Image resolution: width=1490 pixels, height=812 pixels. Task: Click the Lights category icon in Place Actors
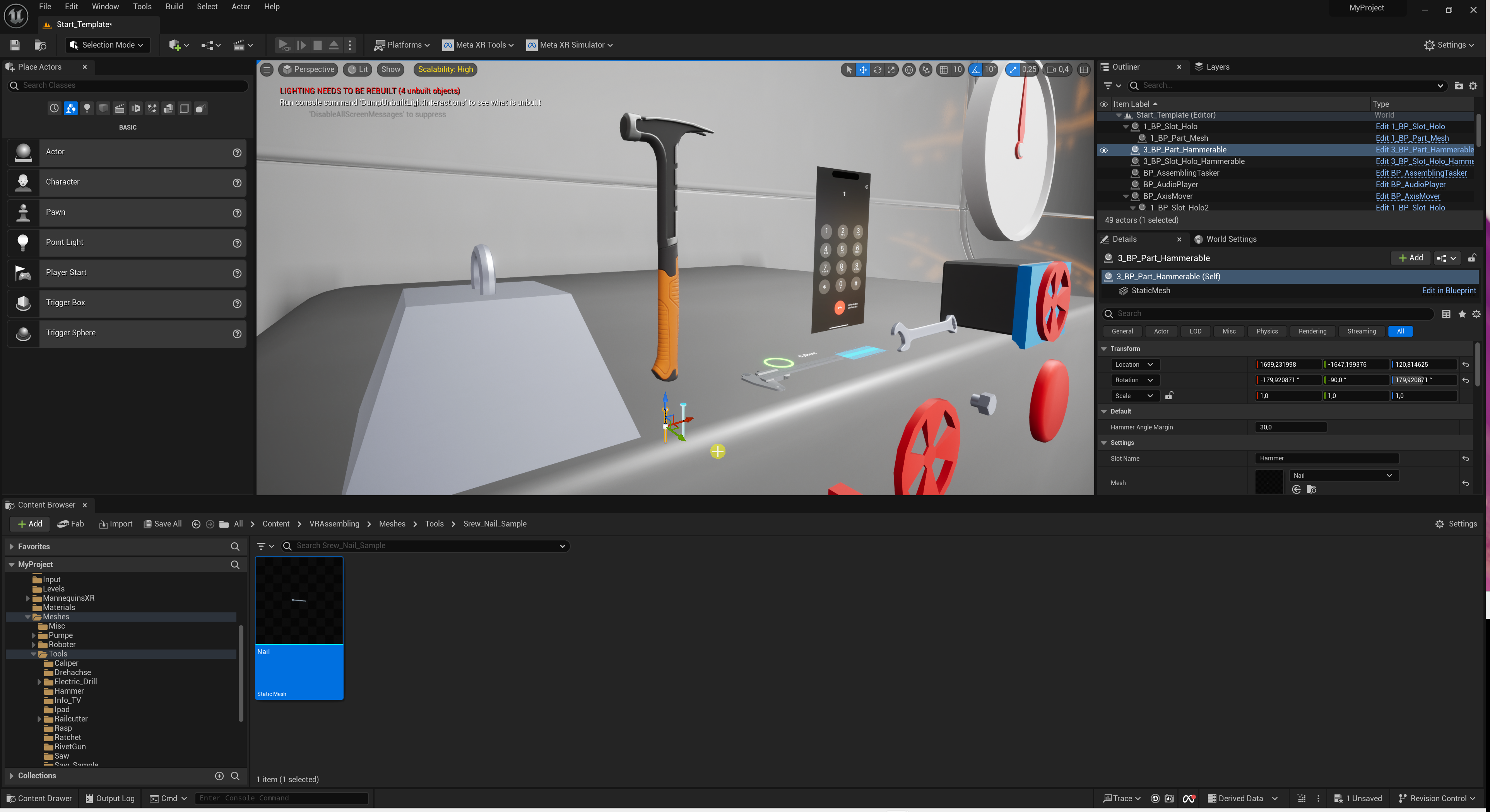point(87,108)
